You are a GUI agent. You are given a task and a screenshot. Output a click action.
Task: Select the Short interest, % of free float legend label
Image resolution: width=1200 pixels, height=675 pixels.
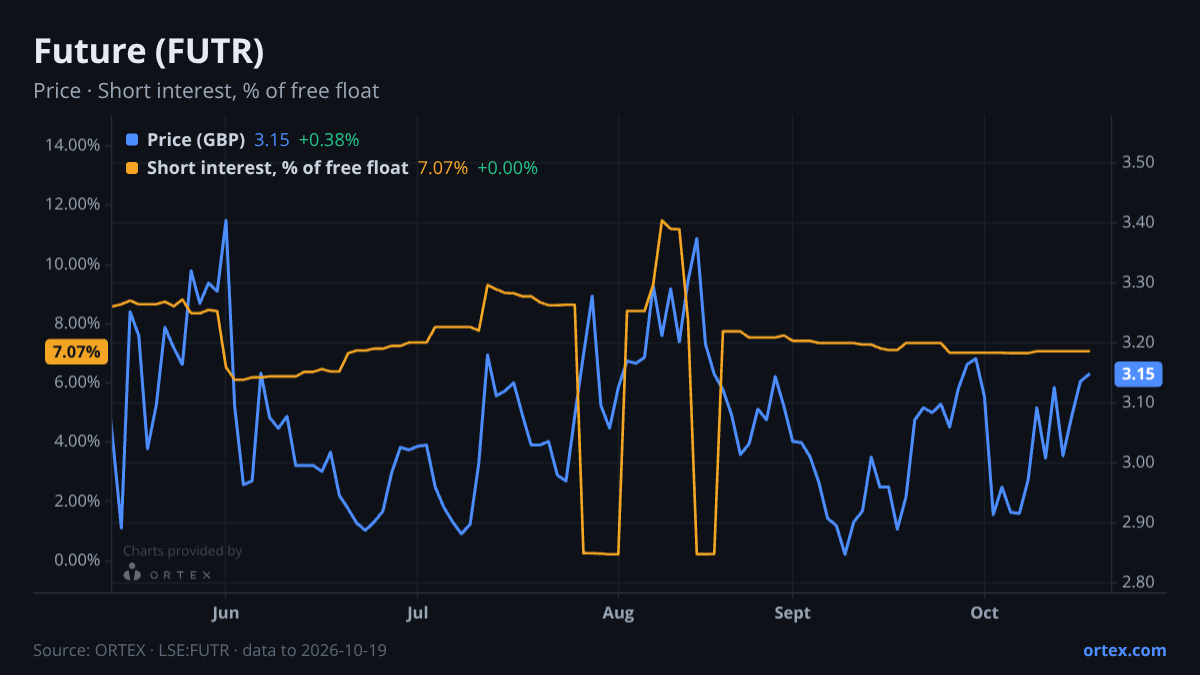278,168
